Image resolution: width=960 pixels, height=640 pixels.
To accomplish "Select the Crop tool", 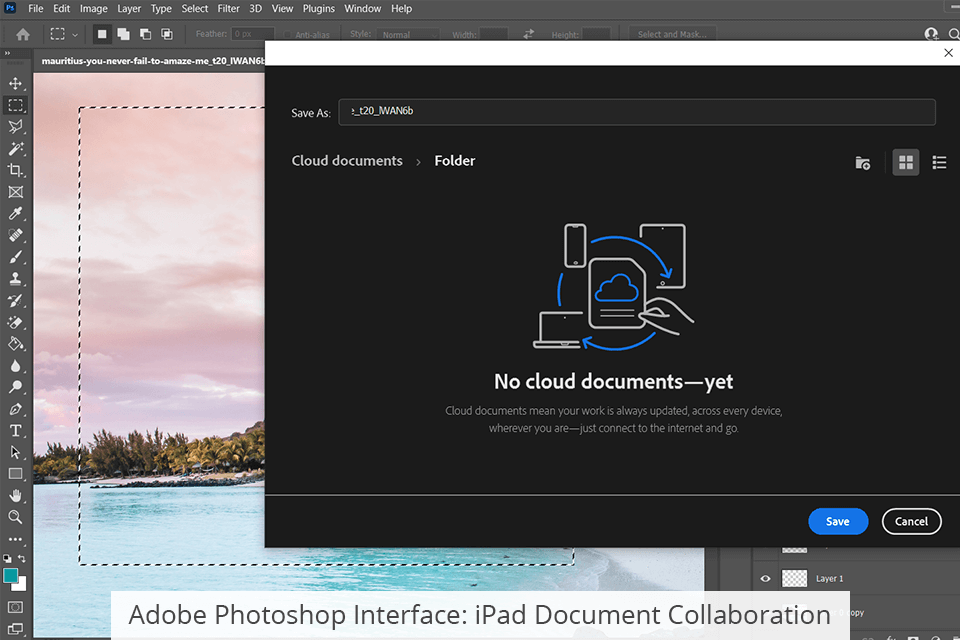I will point(15,170).
